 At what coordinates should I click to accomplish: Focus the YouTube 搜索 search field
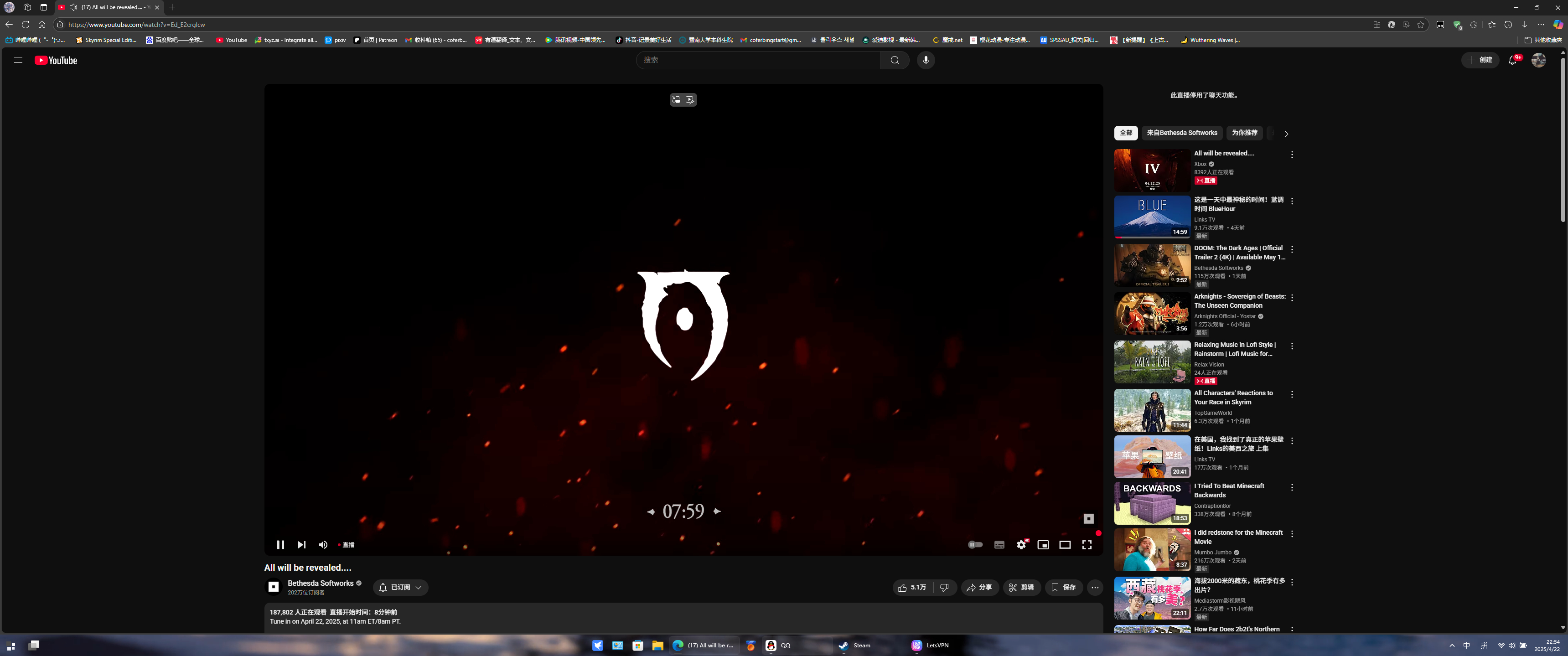[x=758, y=60]
